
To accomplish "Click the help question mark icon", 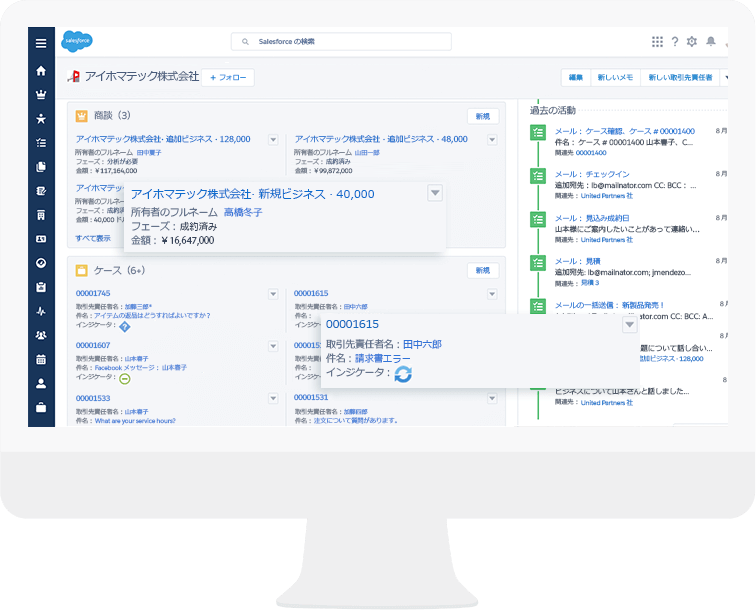I will [675, 42].
